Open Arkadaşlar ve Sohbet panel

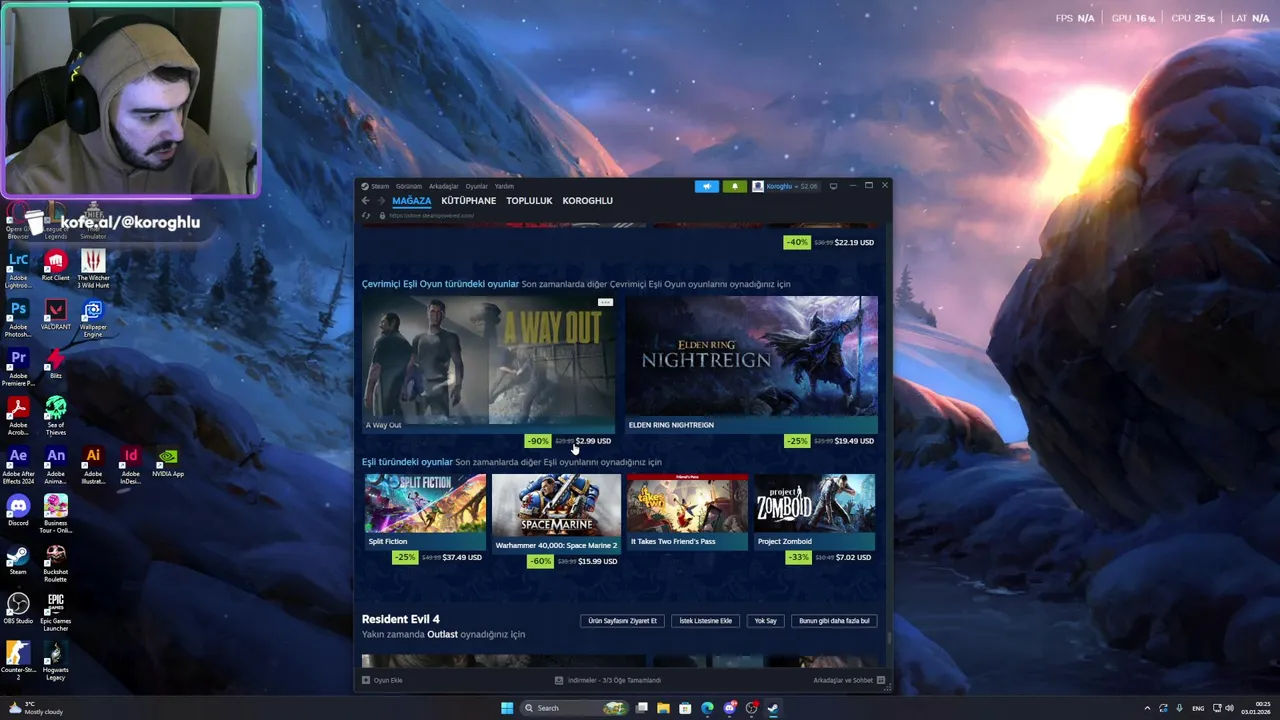pos(849,680)
